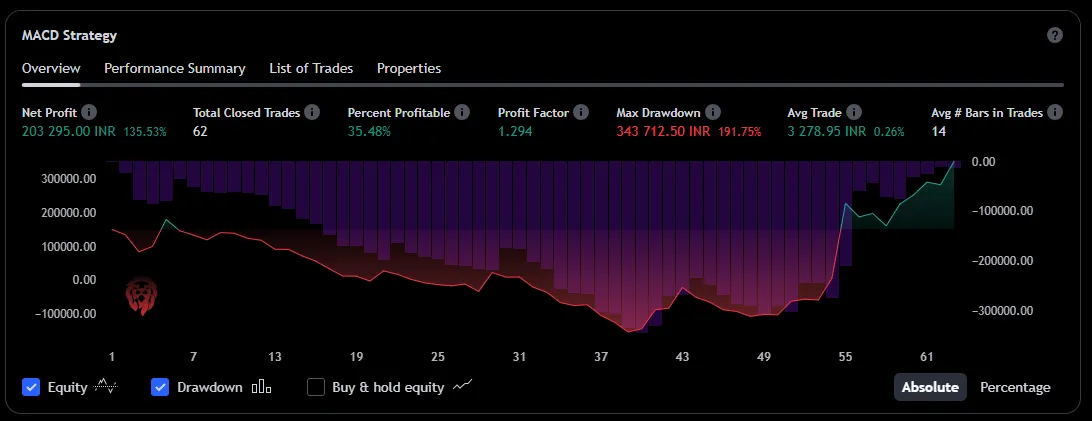Click info icon next to Max Drawdown
This screenshot has height=421, width=1092.
tap(710, 113)
